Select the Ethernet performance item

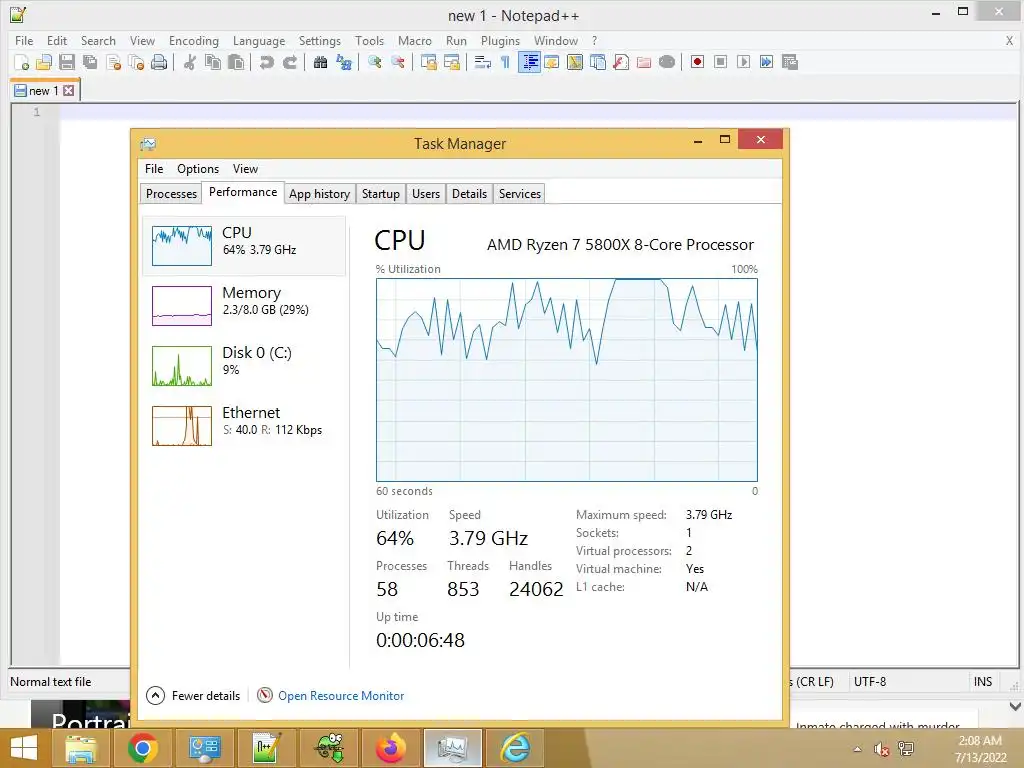point(244,426)
